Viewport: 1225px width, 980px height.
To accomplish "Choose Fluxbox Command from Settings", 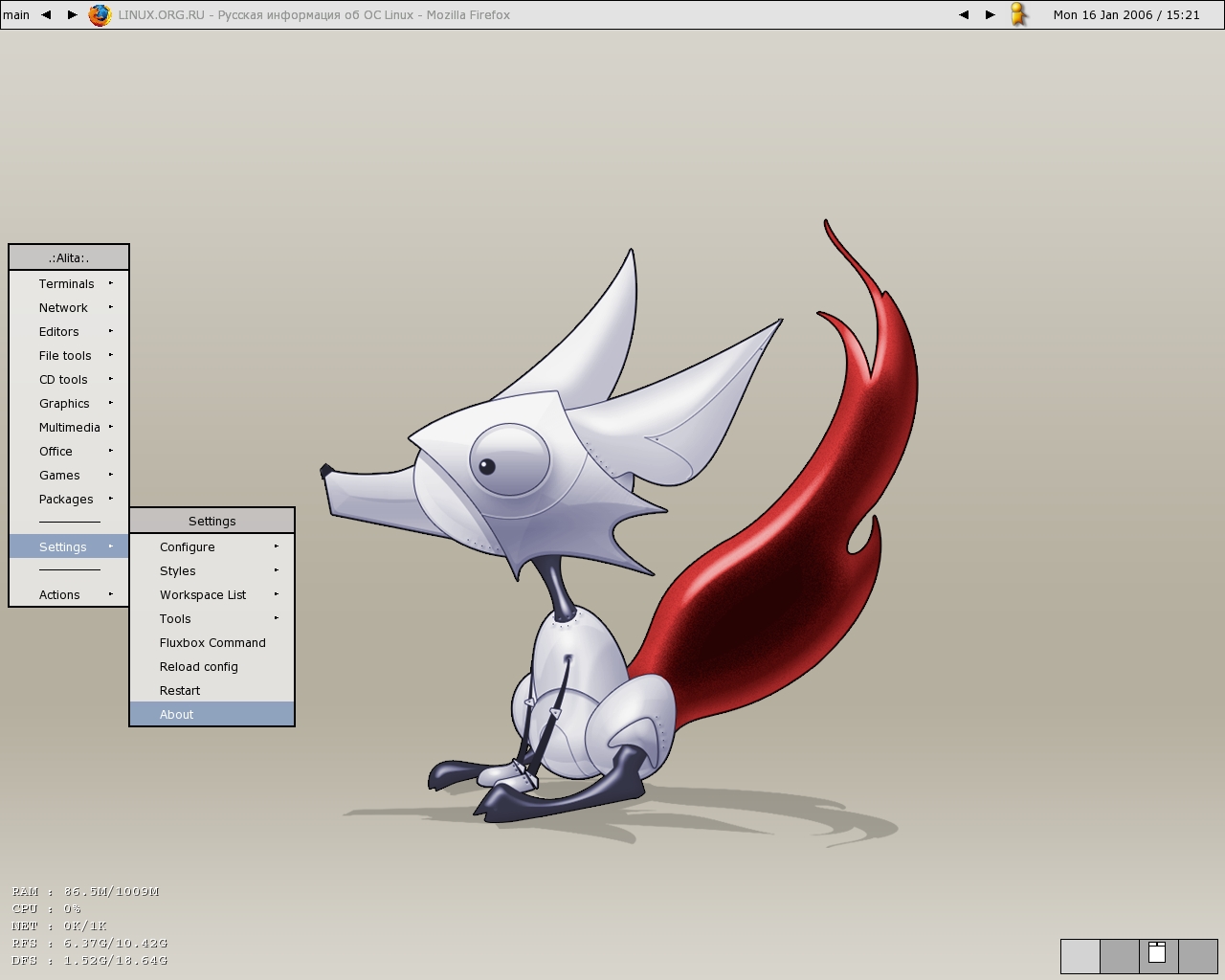I will 212,642.
